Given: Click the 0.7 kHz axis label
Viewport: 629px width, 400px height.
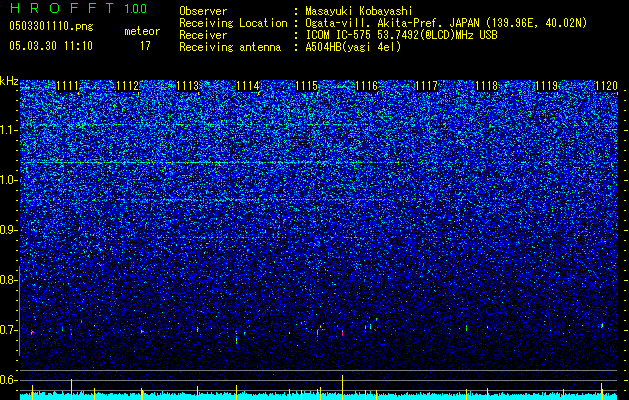Looking at the screenshot, I should tap(8, 330).
